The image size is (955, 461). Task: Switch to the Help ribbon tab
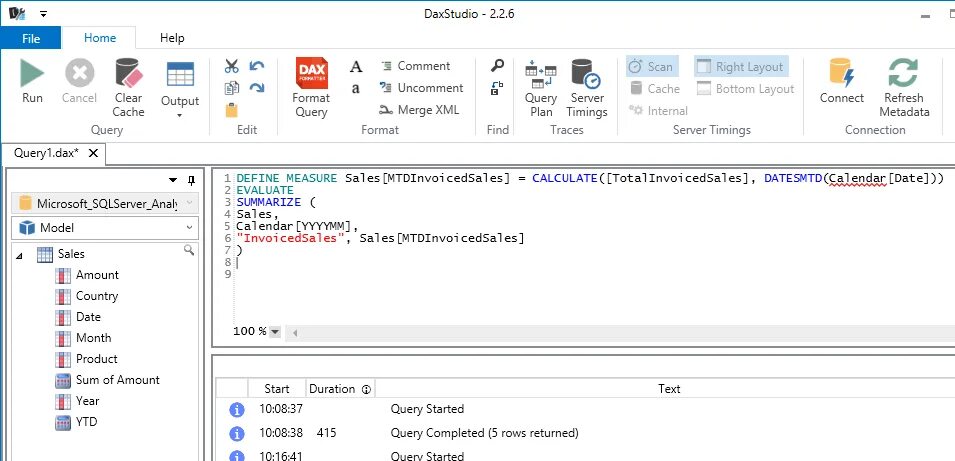point(172,38)
